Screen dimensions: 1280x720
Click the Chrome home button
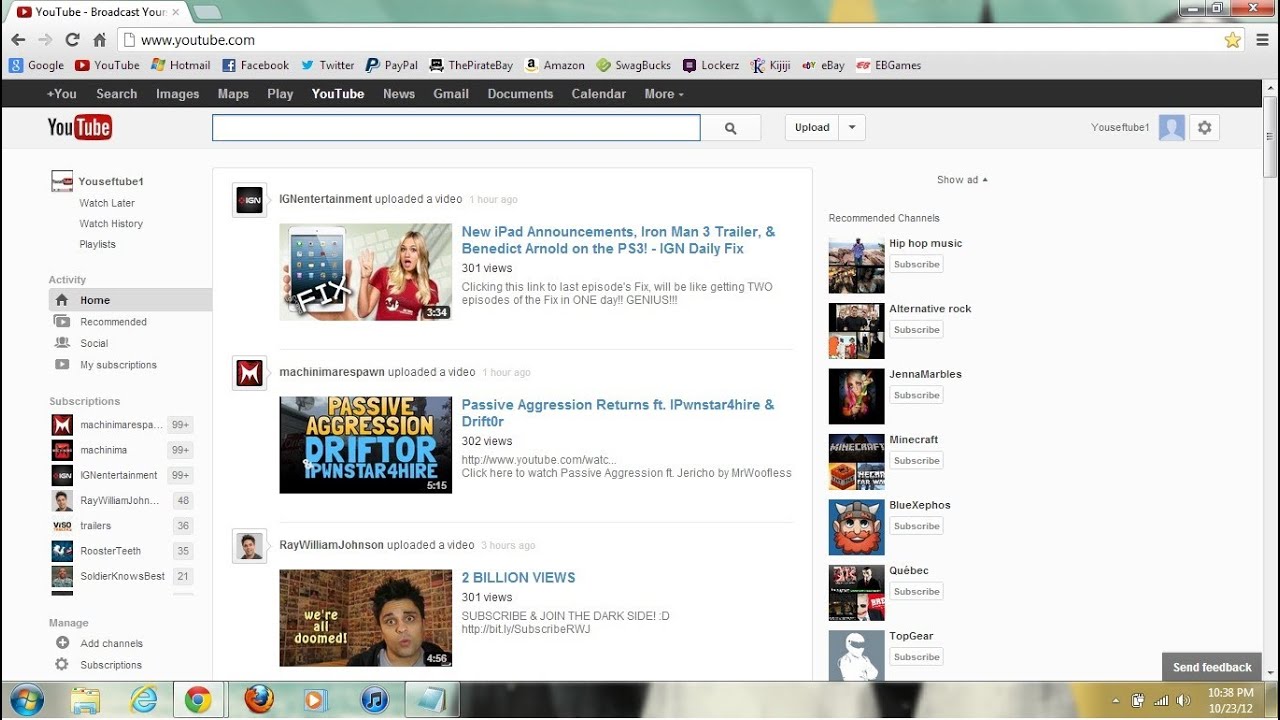click(x=99, y=40)
